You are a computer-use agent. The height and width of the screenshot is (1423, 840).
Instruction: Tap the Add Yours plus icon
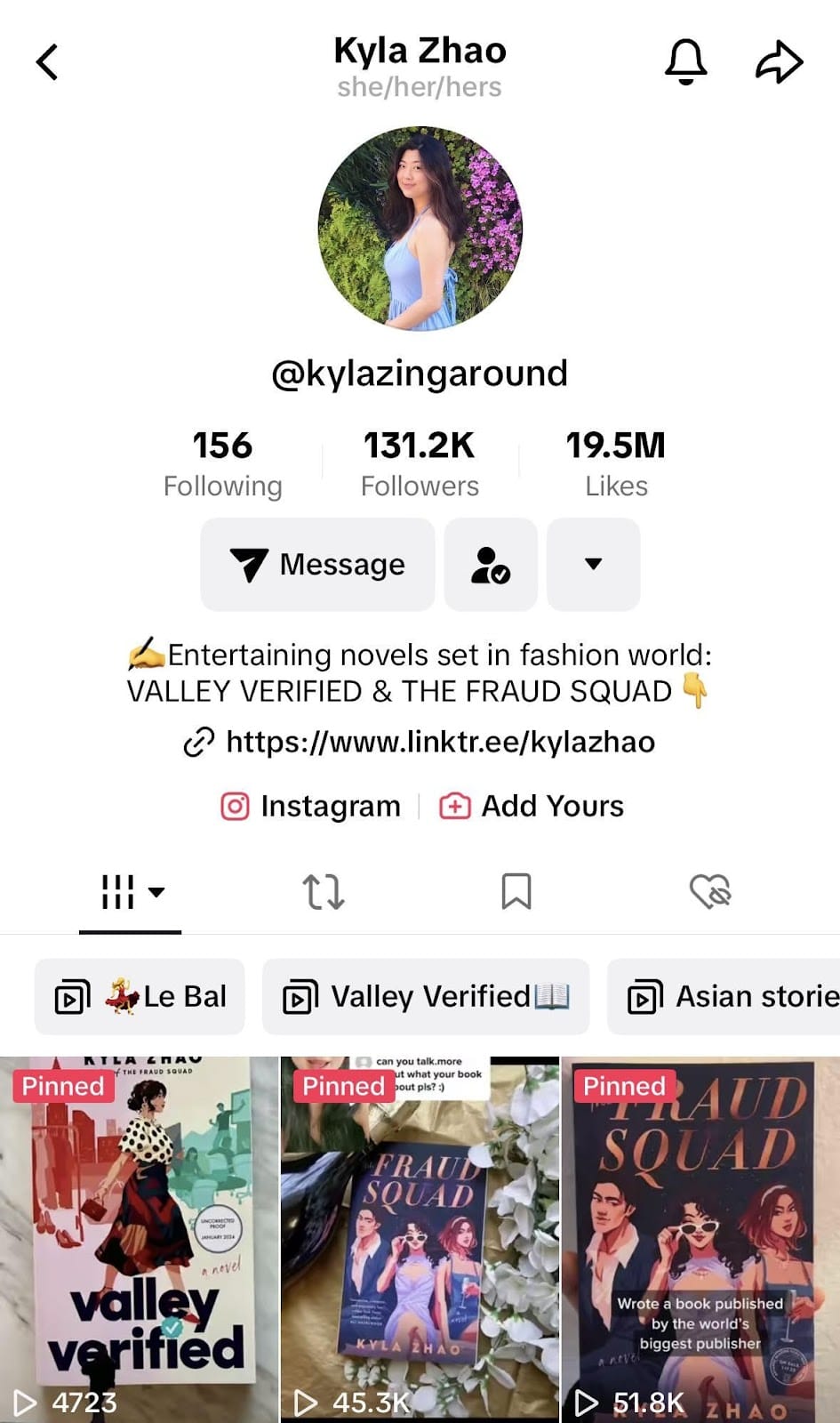click(454, 806)
